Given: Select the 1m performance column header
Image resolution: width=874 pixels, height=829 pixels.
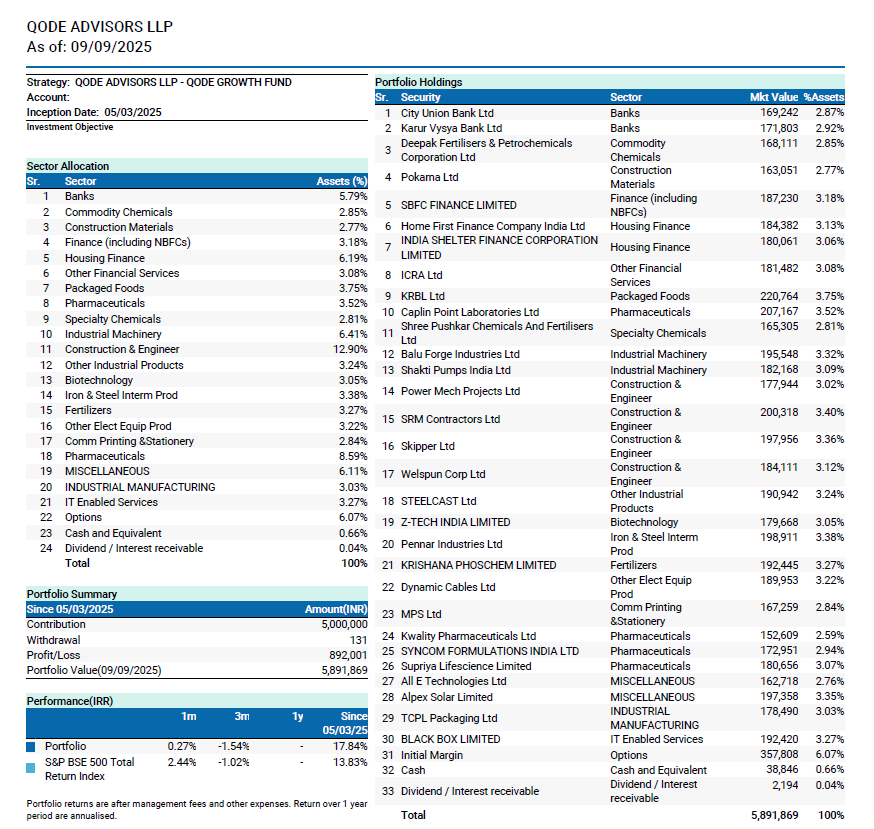Looking at the screenshot, I should pyautogui.click(x=189, y=716).
